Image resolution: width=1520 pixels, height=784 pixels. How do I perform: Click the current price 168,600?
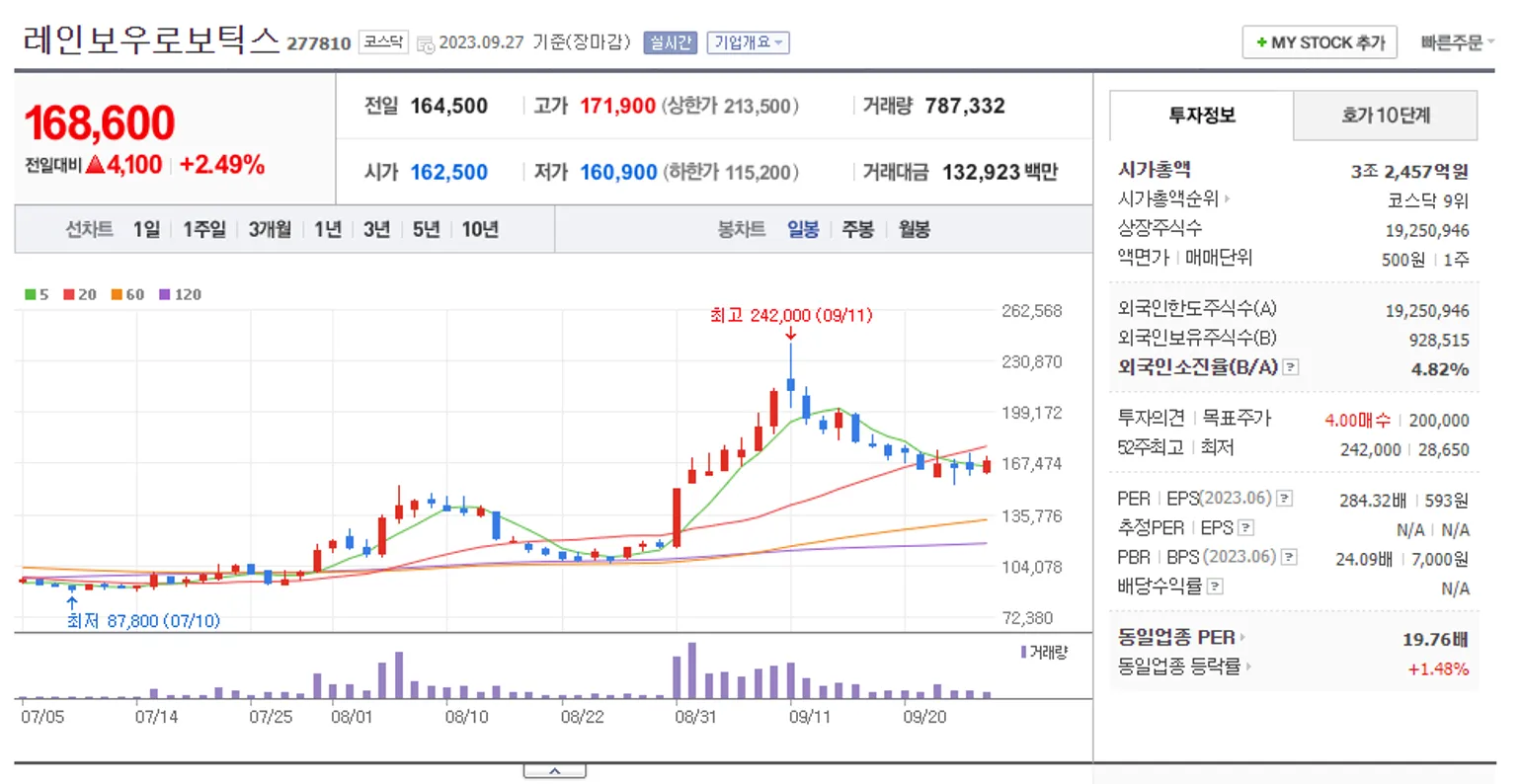coord(99,123)
